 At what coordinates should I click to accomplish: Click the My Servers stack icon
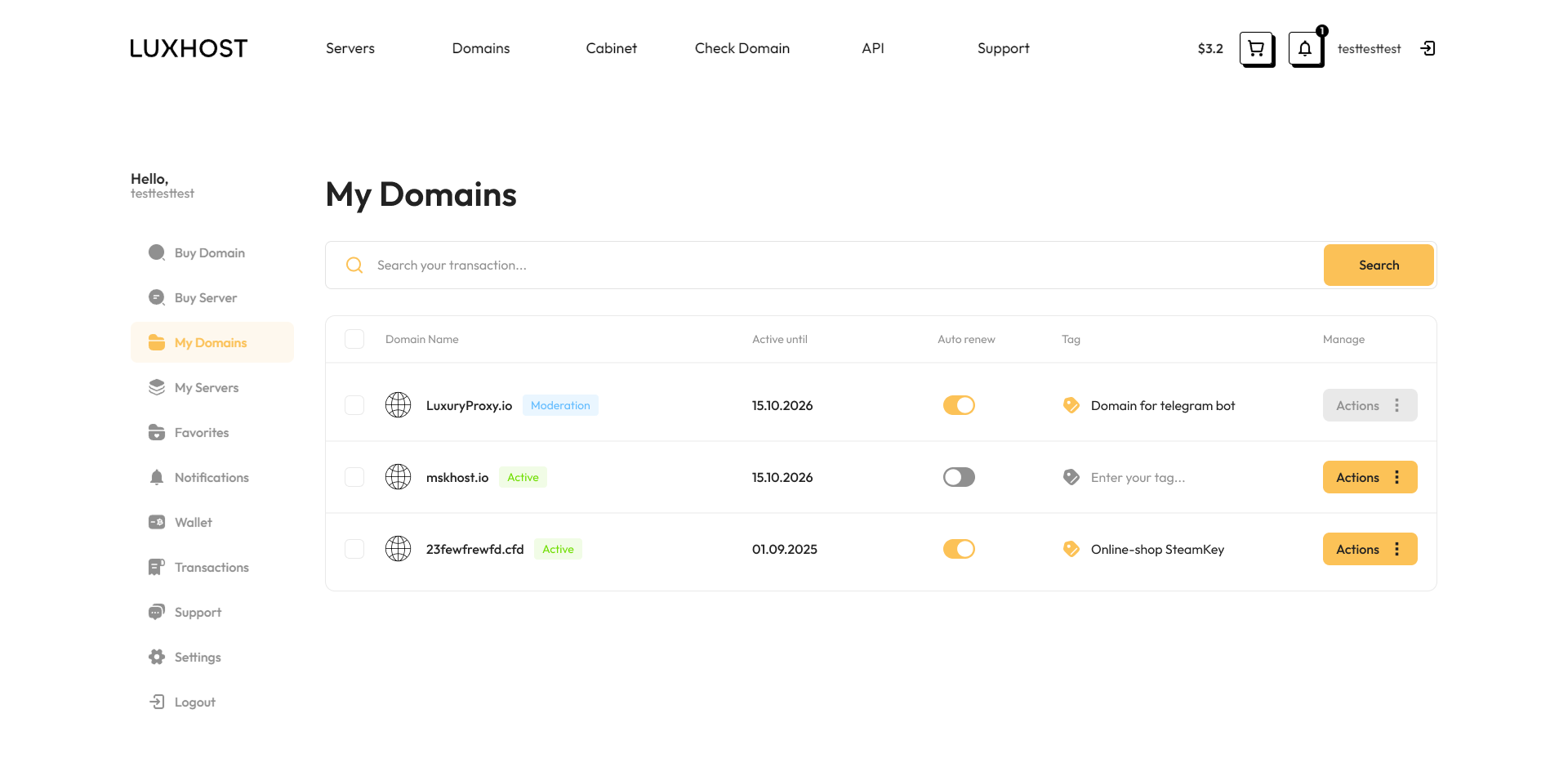157,387
